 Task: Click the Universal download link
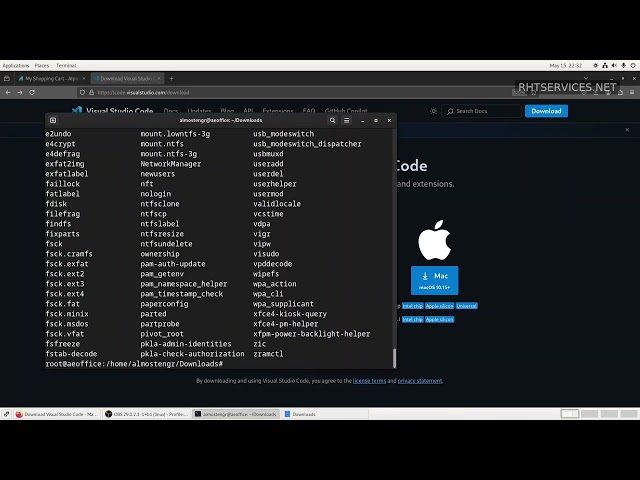[467, 306]
